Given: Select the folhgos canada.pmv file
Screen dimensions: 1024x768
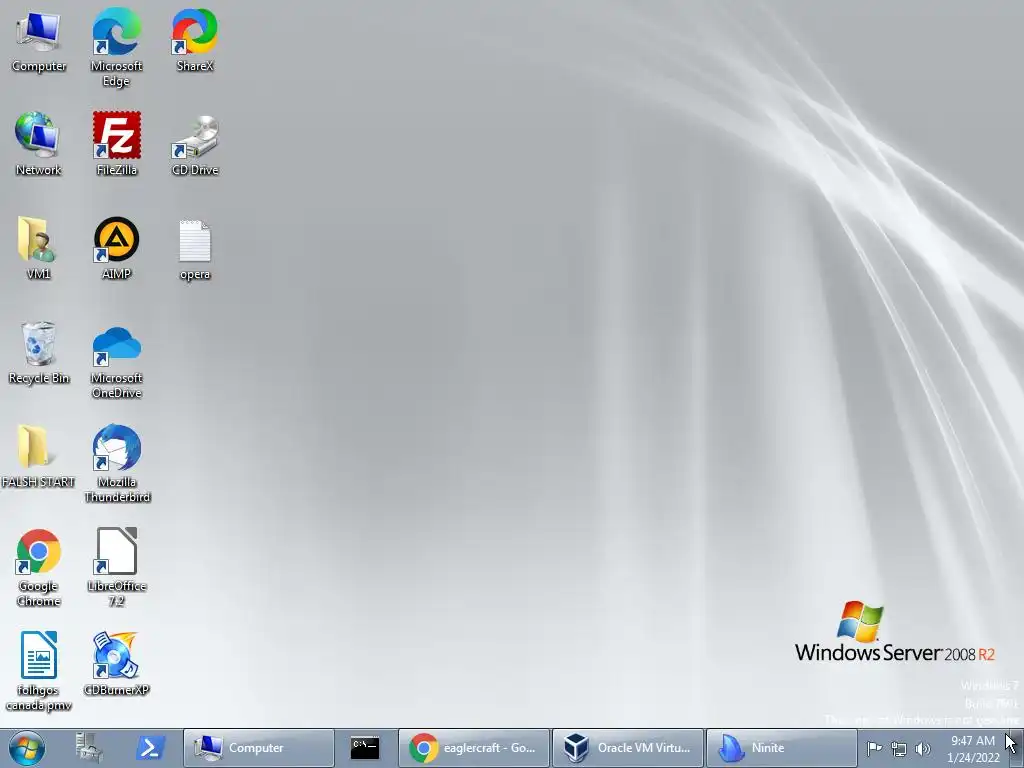Looking at the screenshot, I should coord(38,671).
